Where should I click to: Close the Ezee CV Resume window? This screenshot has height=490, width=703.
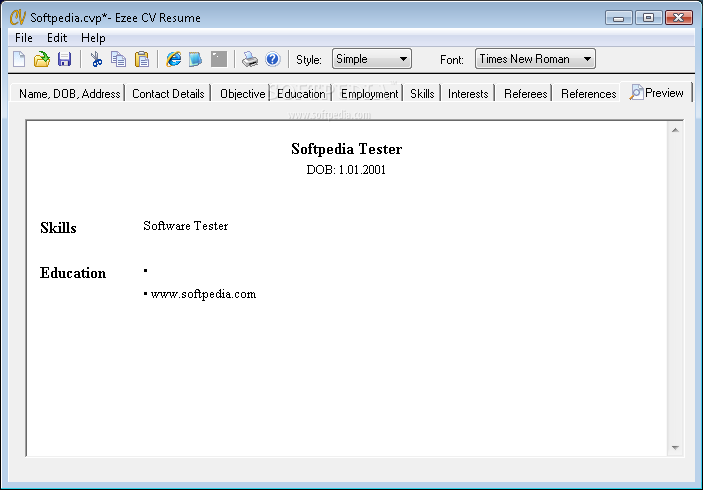[679, 17]
